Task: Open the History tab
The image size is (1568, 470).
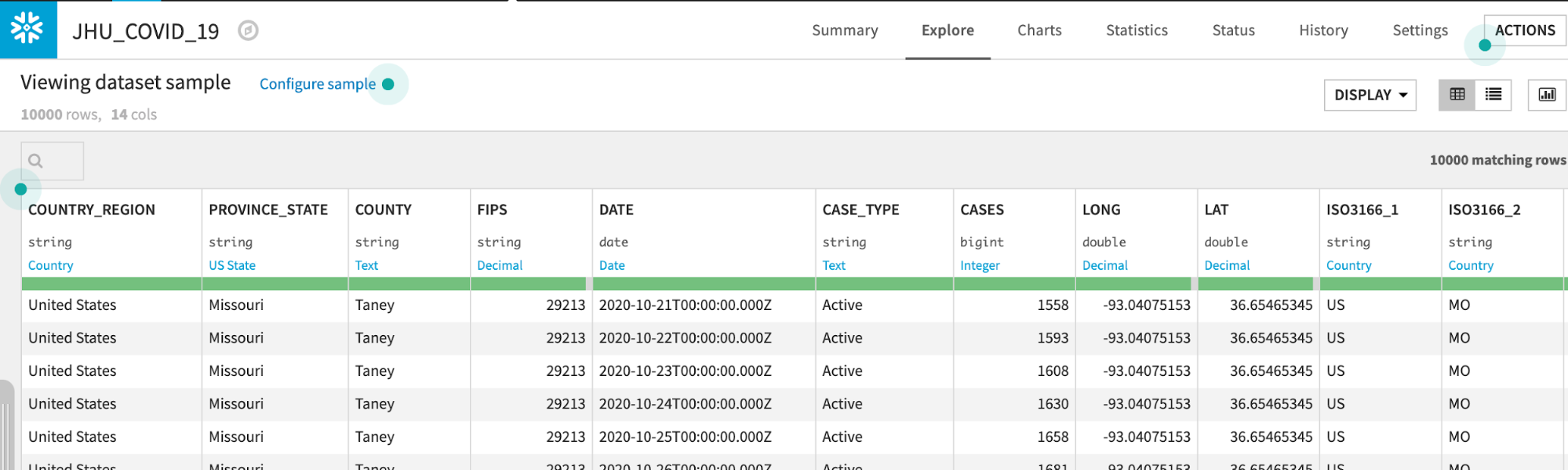Action: click(x=1322, y=31)
